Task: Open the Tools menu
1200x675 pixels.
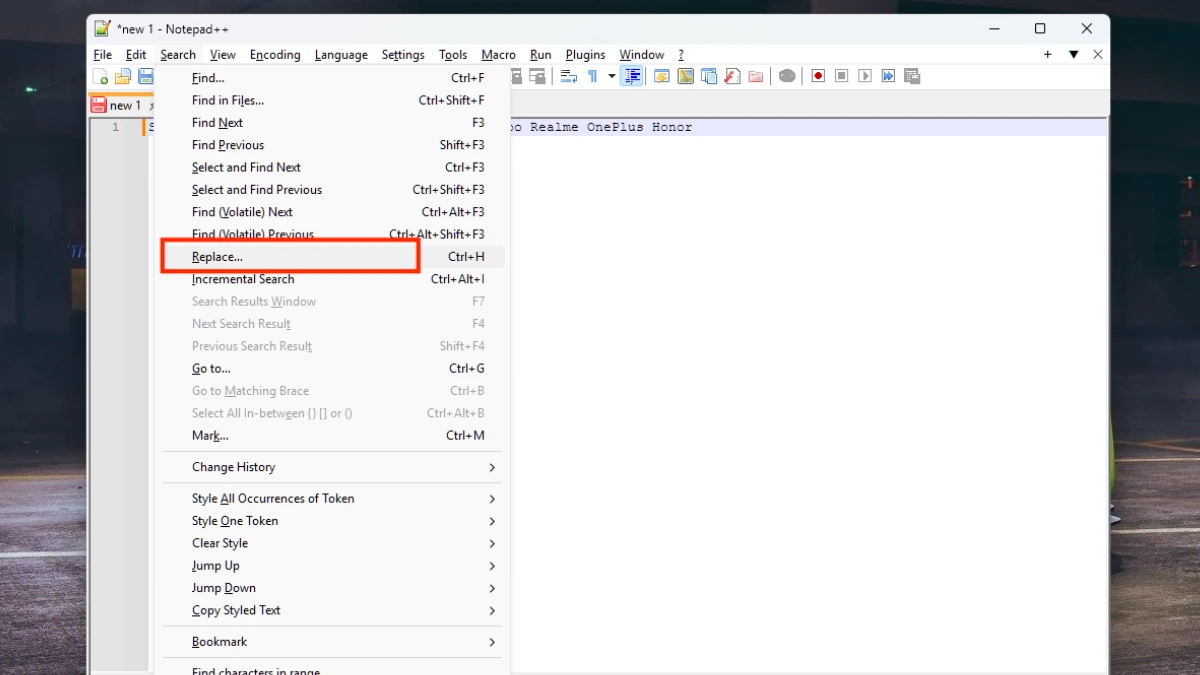Action: (453, 55)
